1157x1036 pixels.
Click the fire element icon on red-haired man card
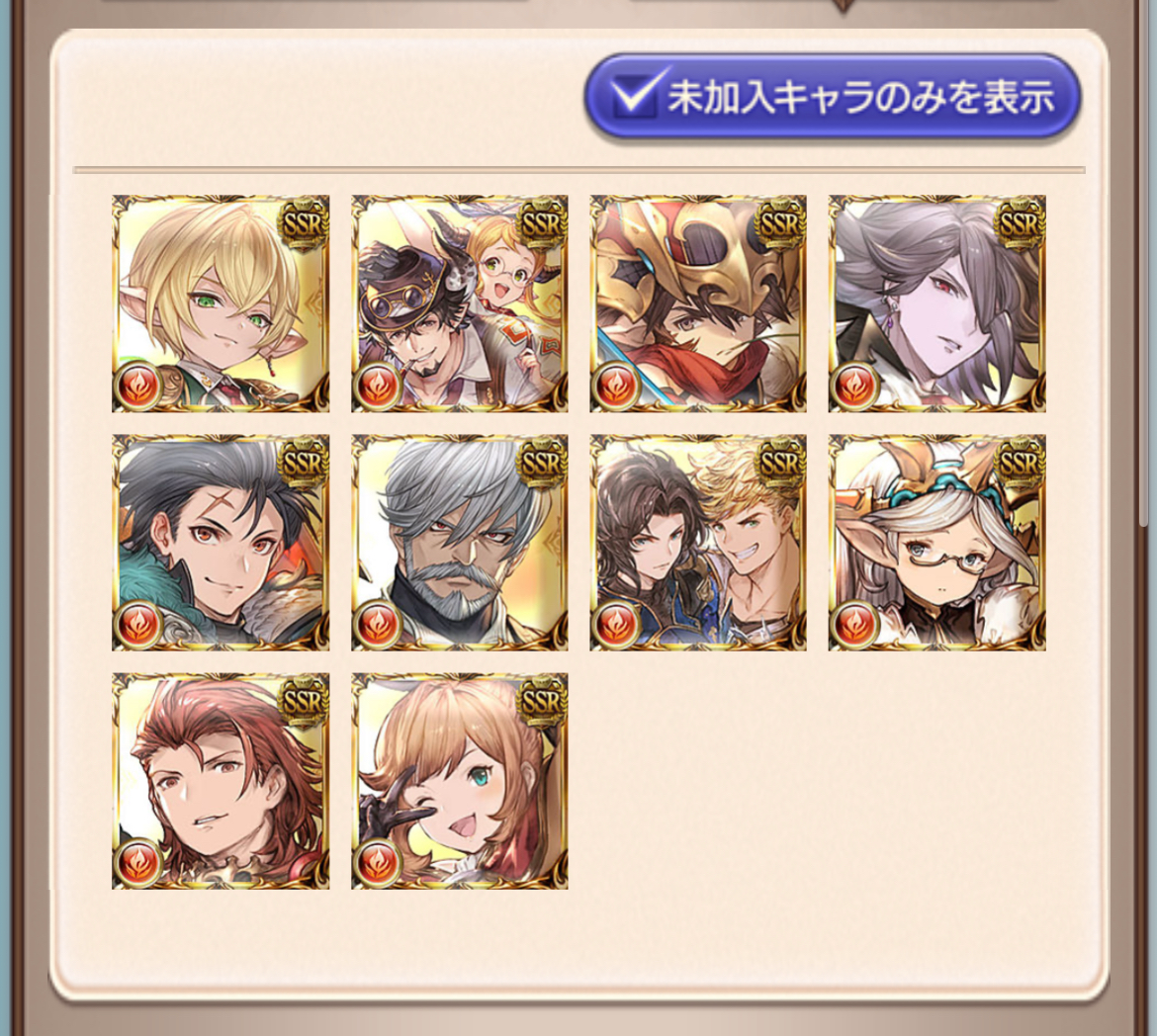tap(138, 863)
